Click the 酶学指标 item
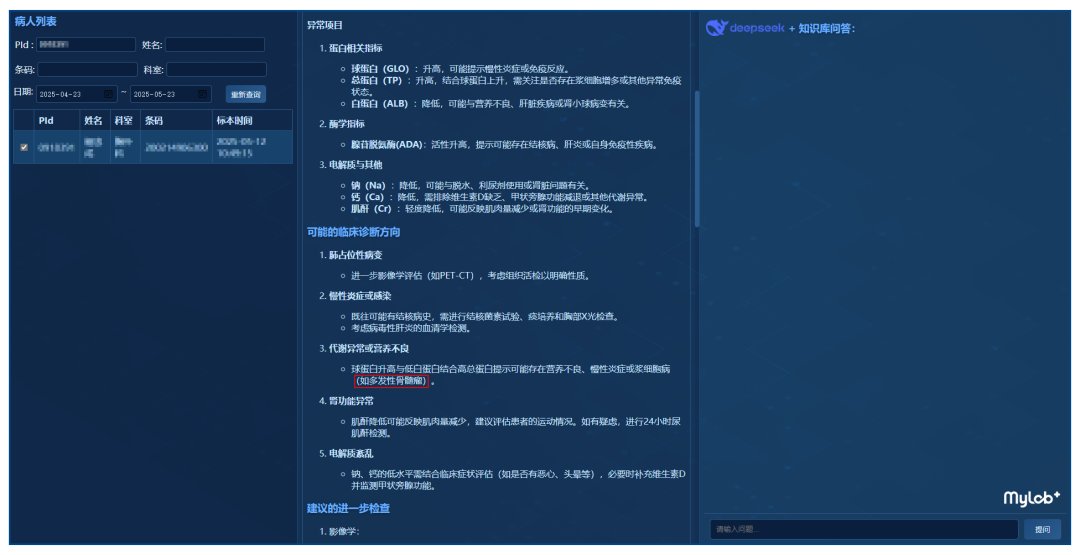Viewport: 1080px width, 555px height. click(346, 124)
